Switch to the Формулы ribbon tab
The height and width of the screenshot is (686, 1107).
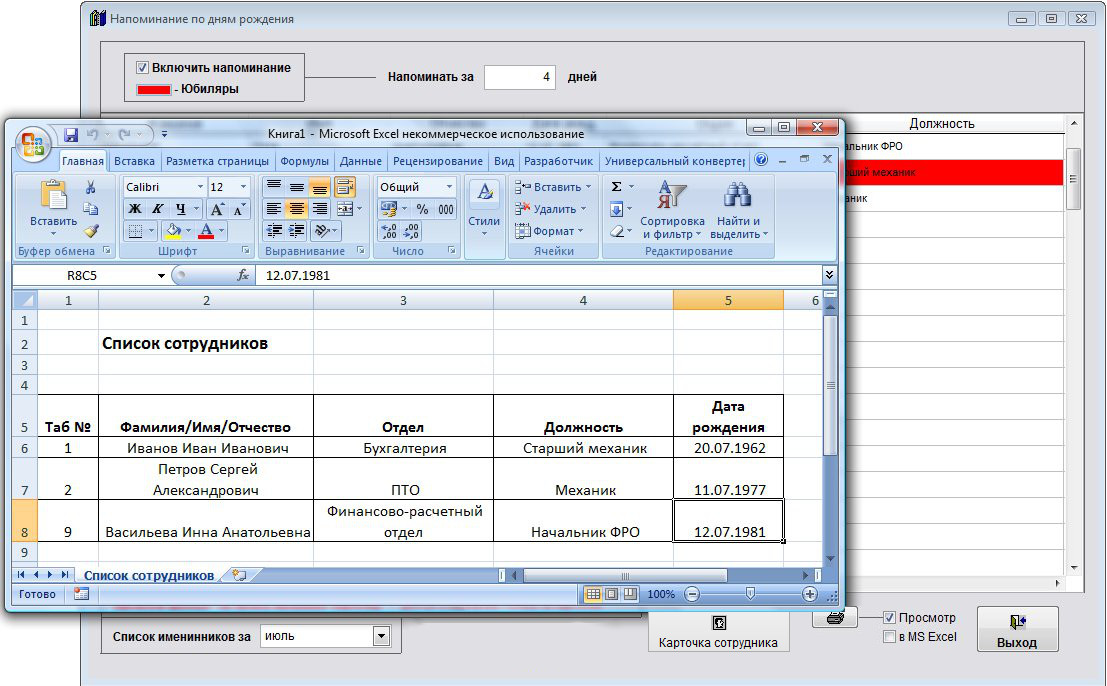(x=304, y=161)
